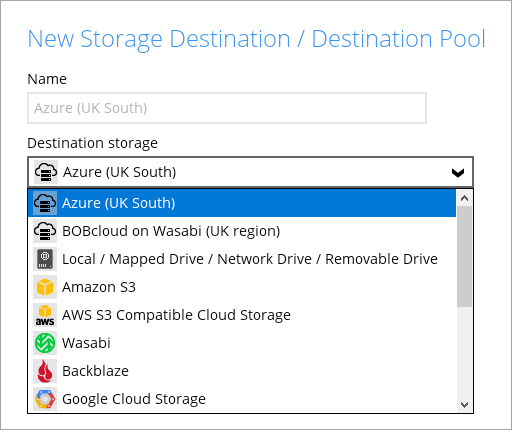Choose AWS S3 Compatible Cloud Storage
The width and height of the screenshot is (512, 430).
click(242, 315)
